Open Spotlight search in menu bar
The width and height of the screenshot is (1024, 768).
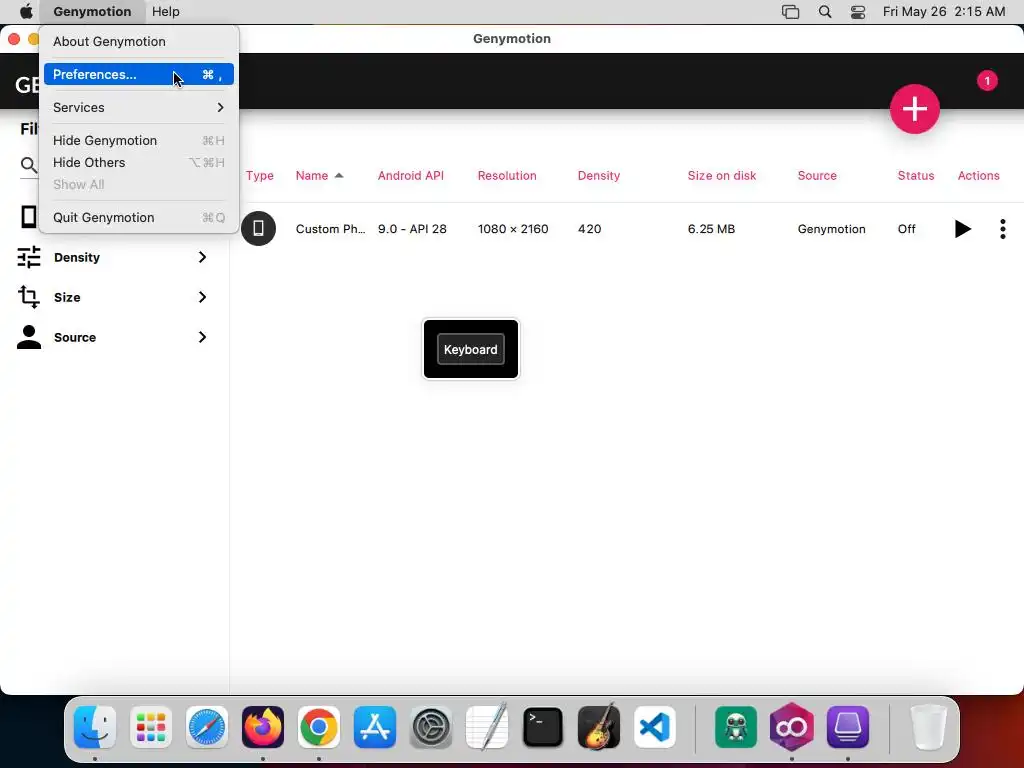[825, 12]
